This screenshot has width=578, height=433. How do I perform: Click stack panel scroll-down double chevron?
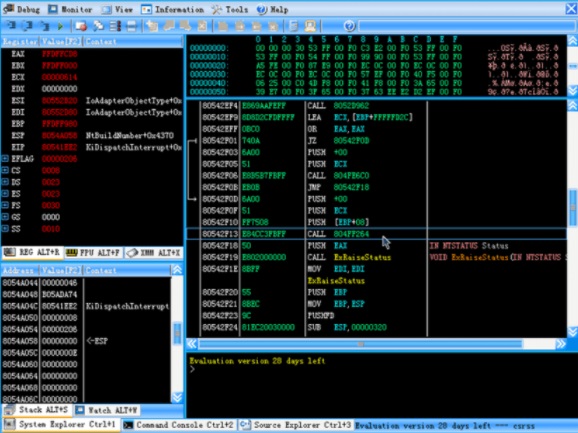tap(177, 397)
